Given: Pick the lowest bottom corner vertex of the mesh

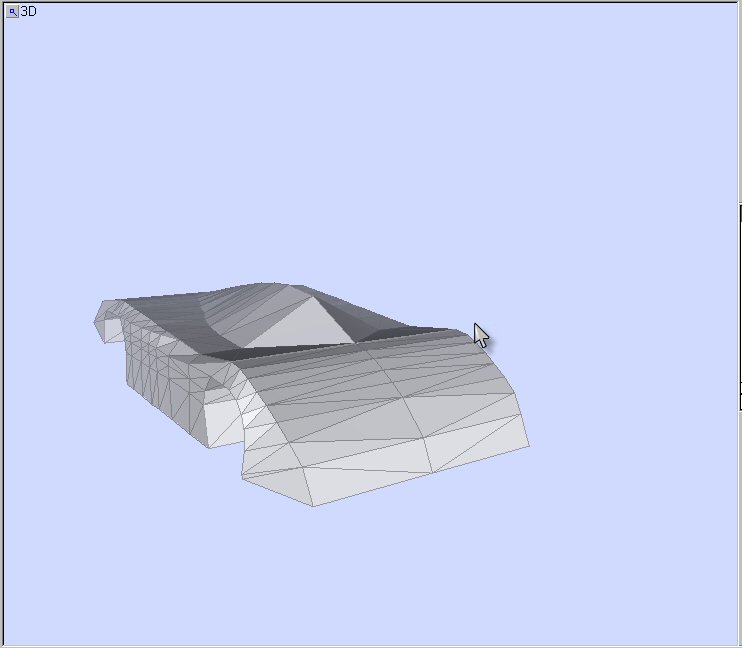Looking at the screenshot, I should click(313, 506).
